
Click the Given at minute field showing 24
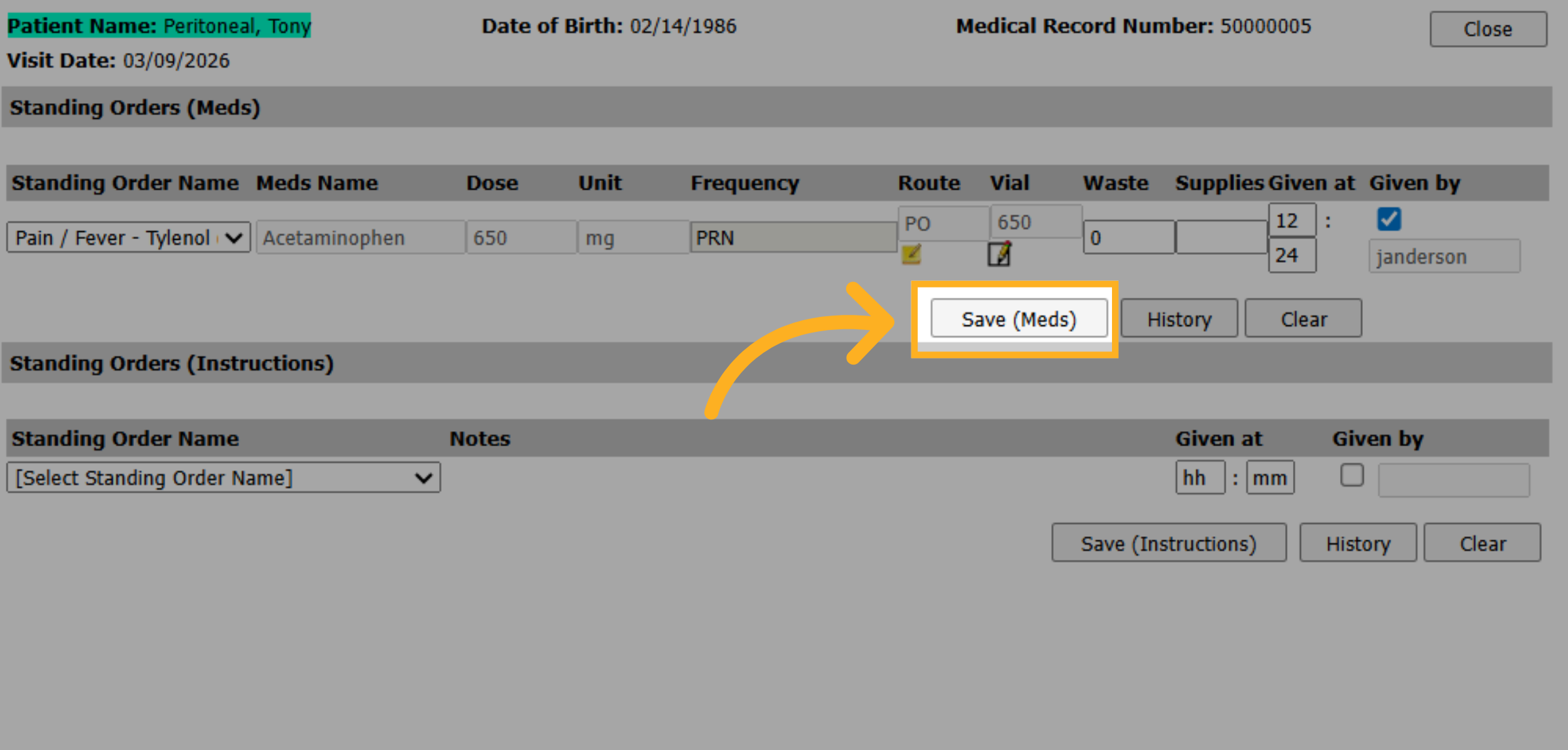click(x=1292, y=255)
